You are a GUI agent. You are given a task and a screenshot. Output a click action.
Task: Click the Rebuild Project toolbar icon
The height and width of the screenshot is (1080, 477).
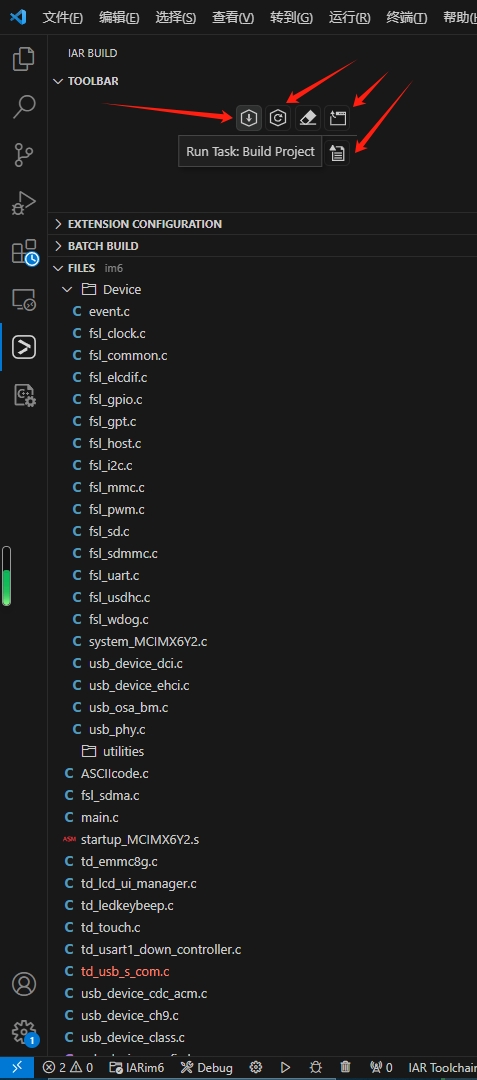coord(278,118)
